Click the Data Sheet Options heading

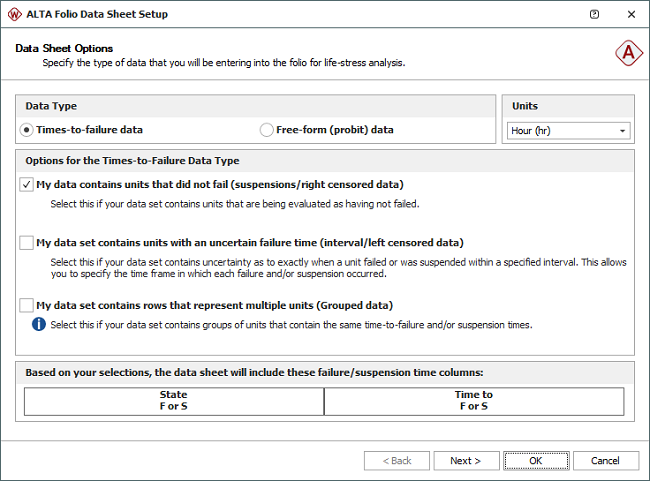[x=65, y=48]
